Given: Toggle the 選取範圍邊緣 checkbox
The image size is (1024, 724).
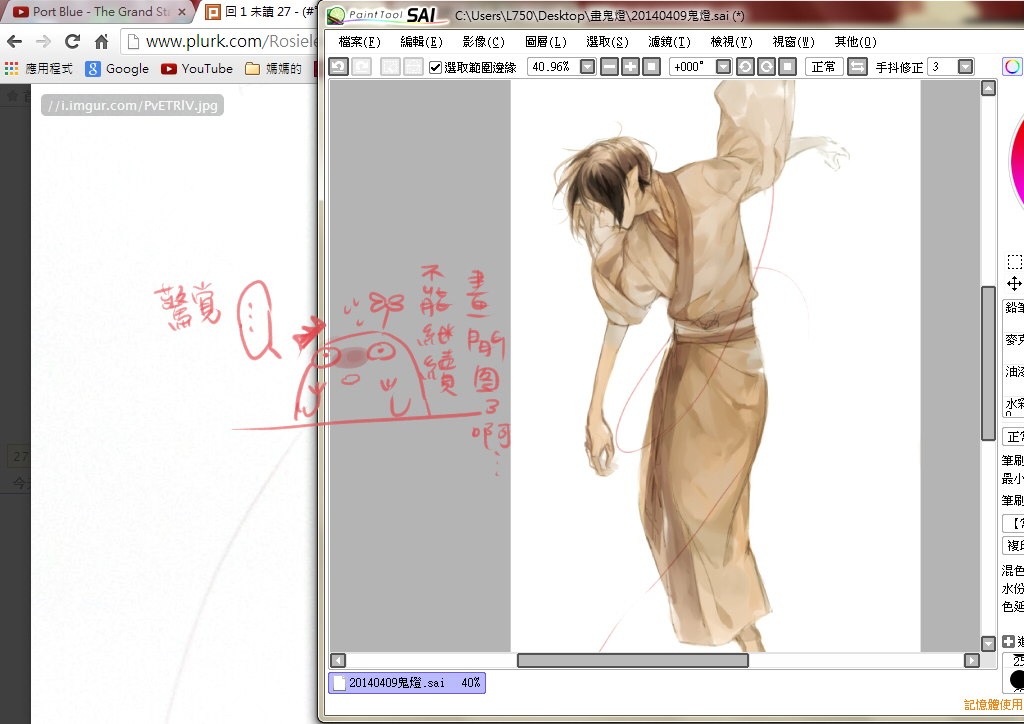Looking at the screenshot, I should pyautogui.click(x=435, y=67).
